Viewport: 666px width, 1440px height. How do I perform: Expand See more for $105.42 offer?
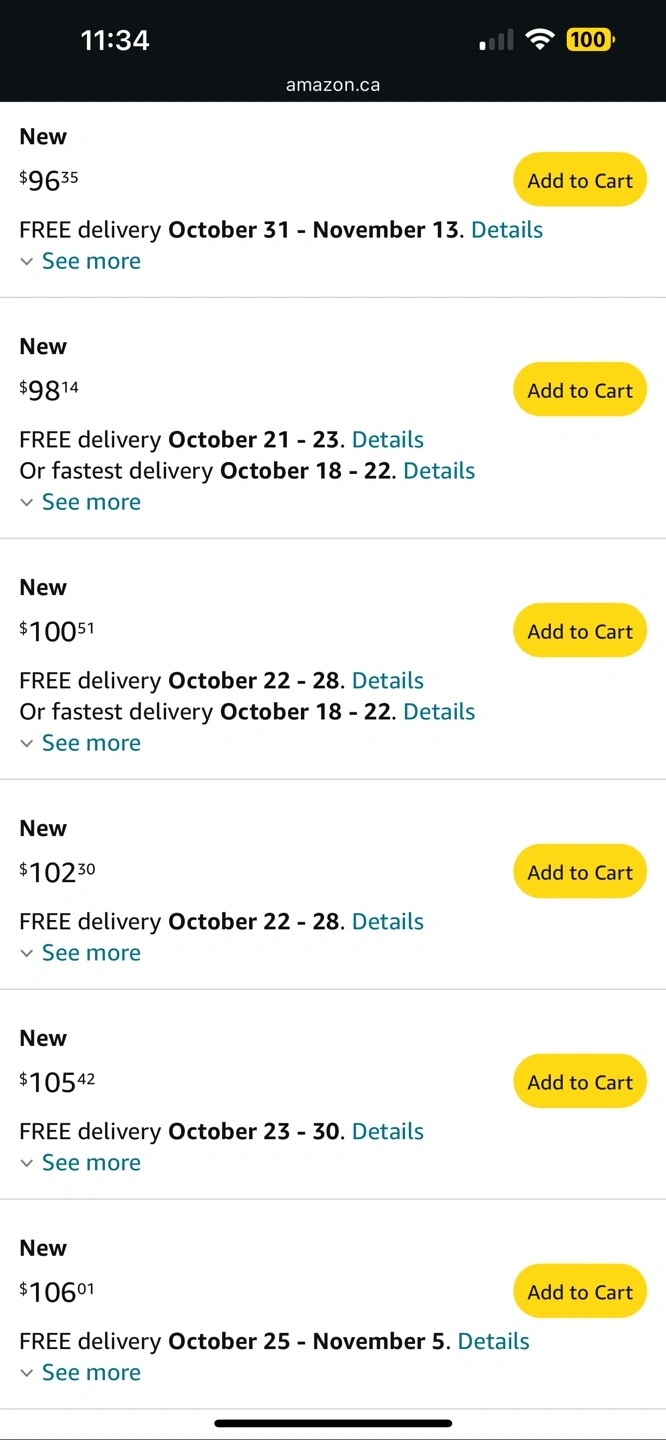(90, 1163)
